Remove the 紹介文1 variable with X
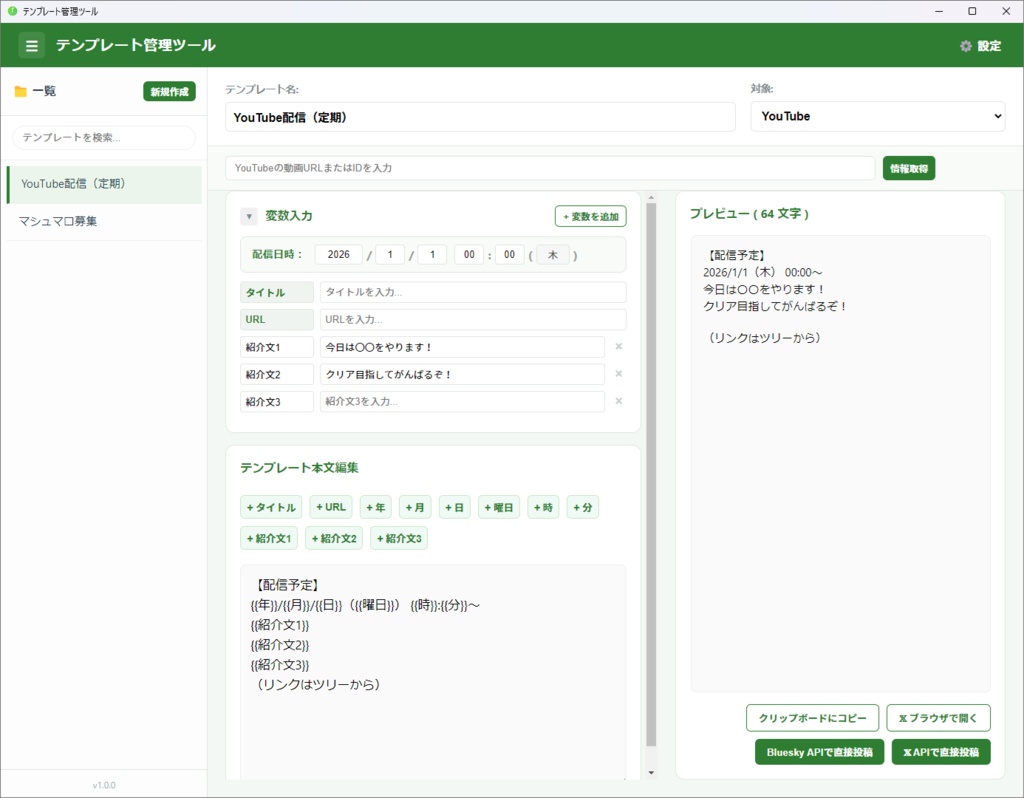The width and height of the screenshot is (1024, 798). point(618,346)
